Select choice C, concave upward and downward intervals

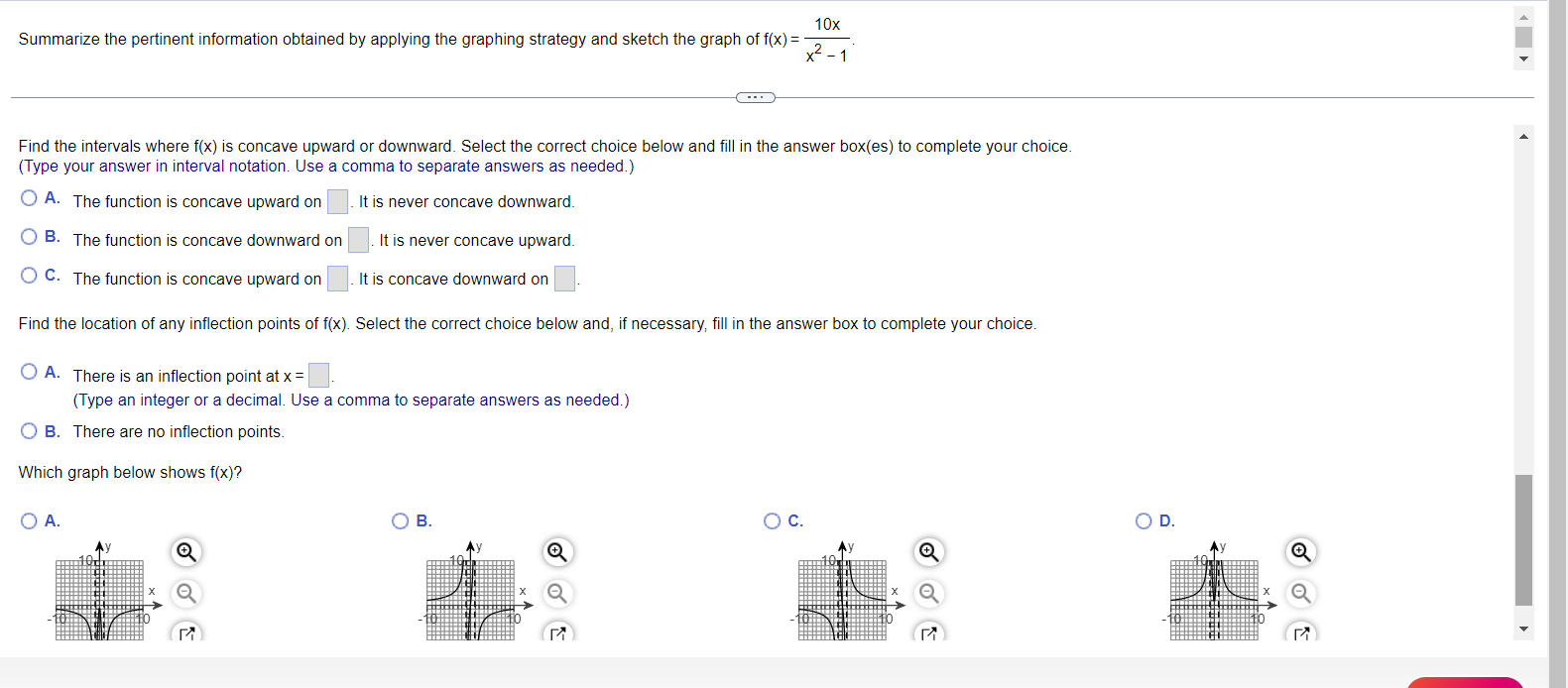(x=29, y=275)
